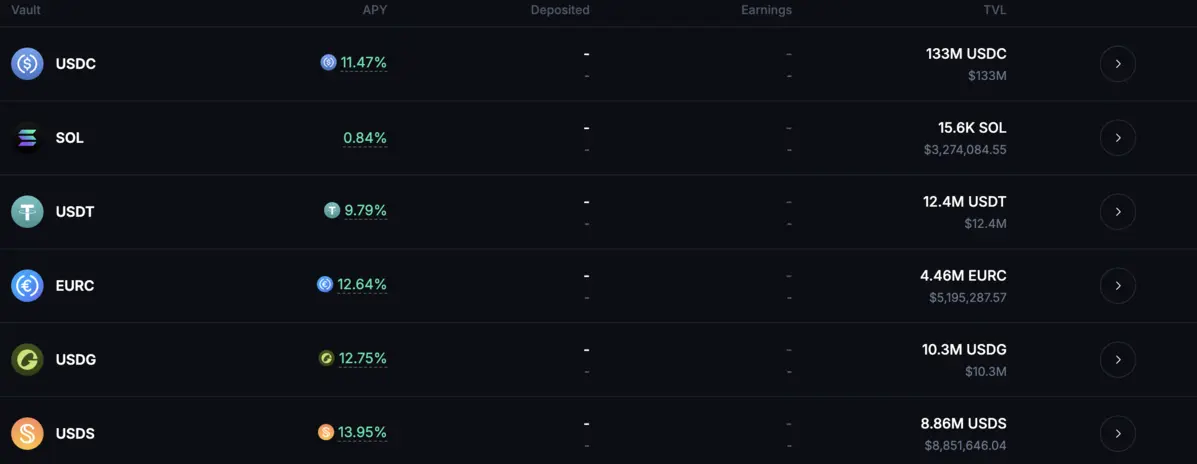The height and width of the screenshot is (464, 1197).
Task: Click the SOL 0.84% APY value
Action: pos(365,138)
